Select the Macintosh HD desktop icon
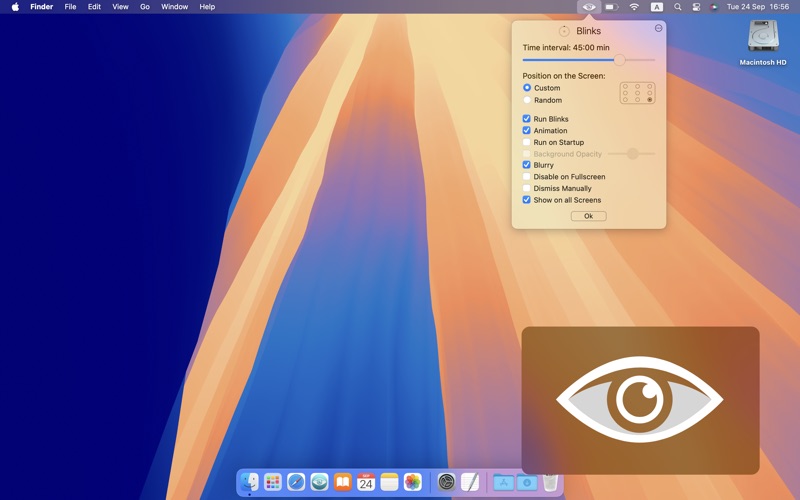 point(763,43)
